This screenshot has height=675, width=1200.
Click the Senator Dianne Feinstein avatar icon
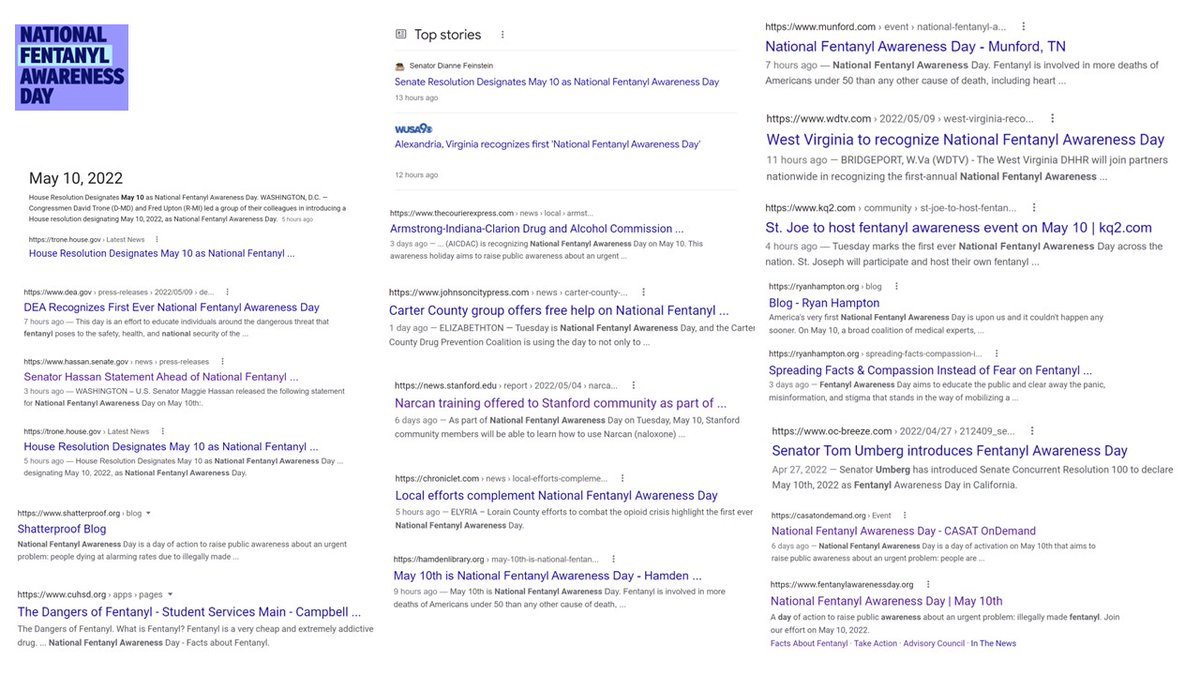(x=400, y=66)
